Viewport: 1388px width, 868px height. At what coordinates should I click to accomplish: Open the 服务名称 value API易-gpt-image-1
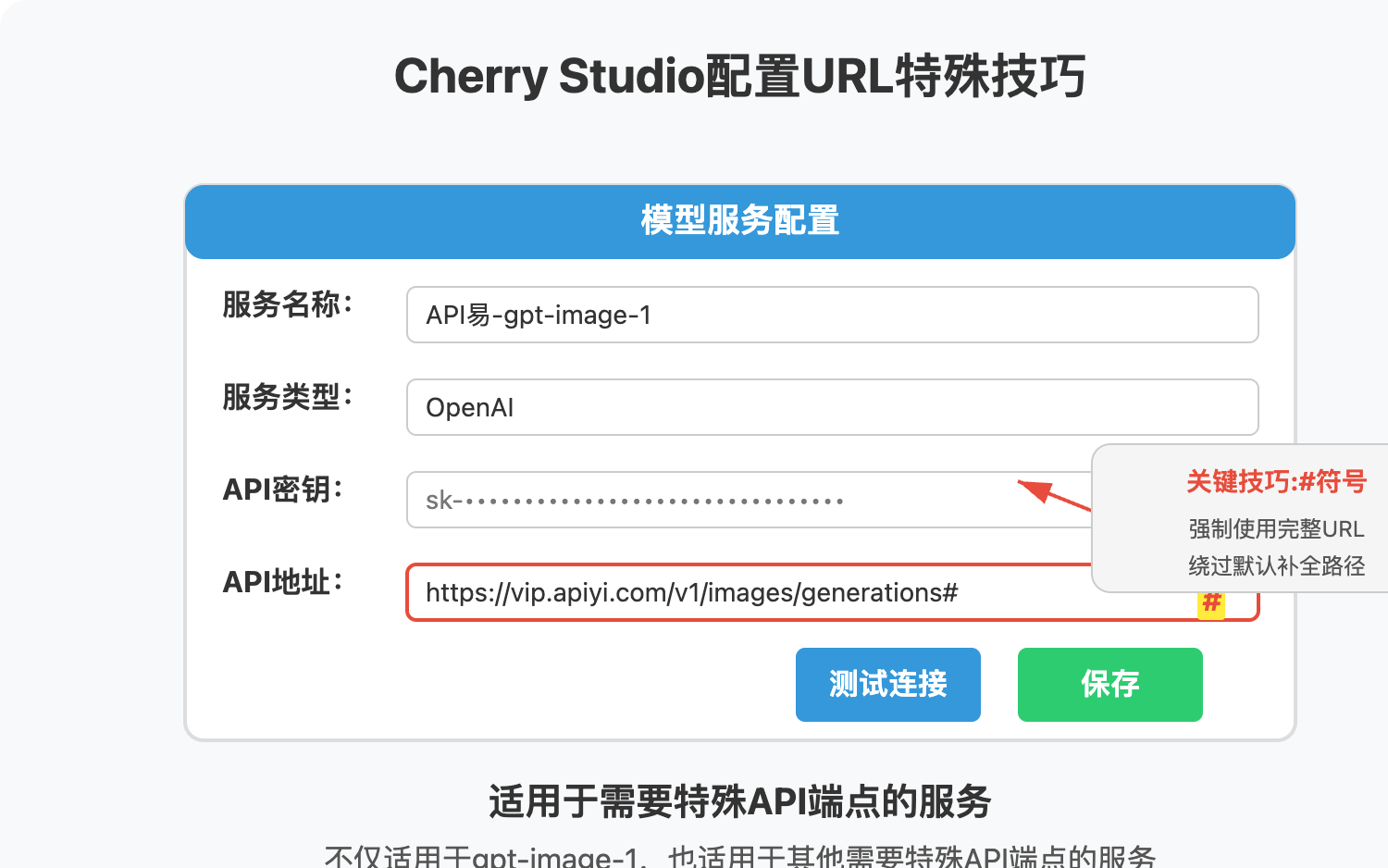(831, 315)
